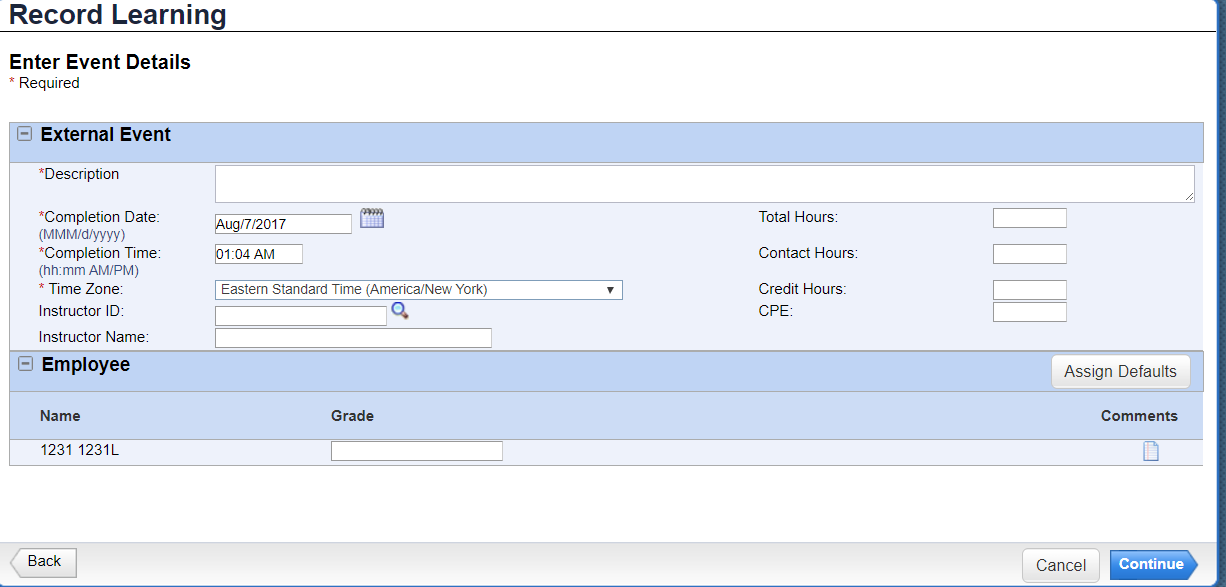
Task: Go Back to the previous step
Action: 43,562
